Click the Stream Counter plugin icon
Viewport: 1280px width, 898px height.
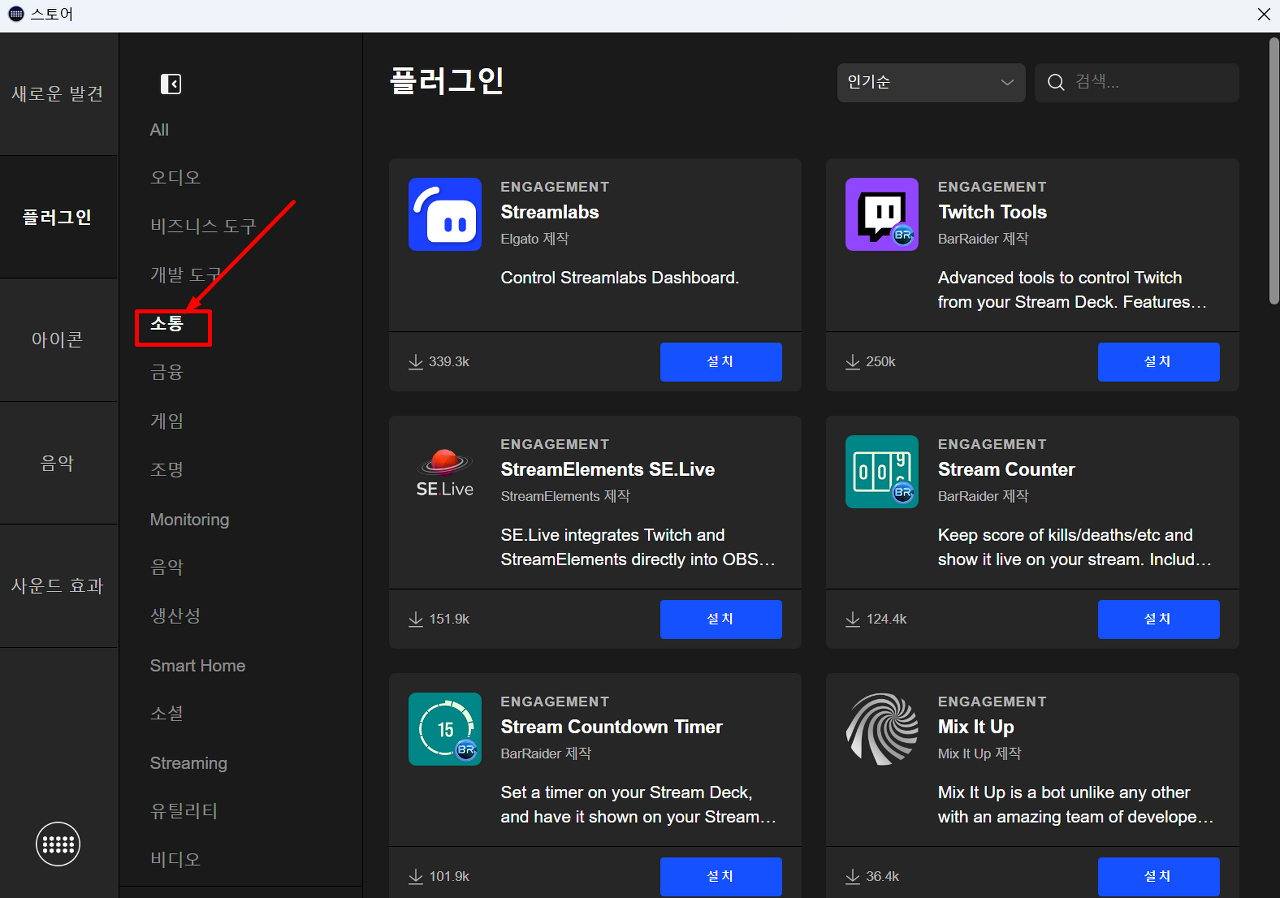click(882, 472)
